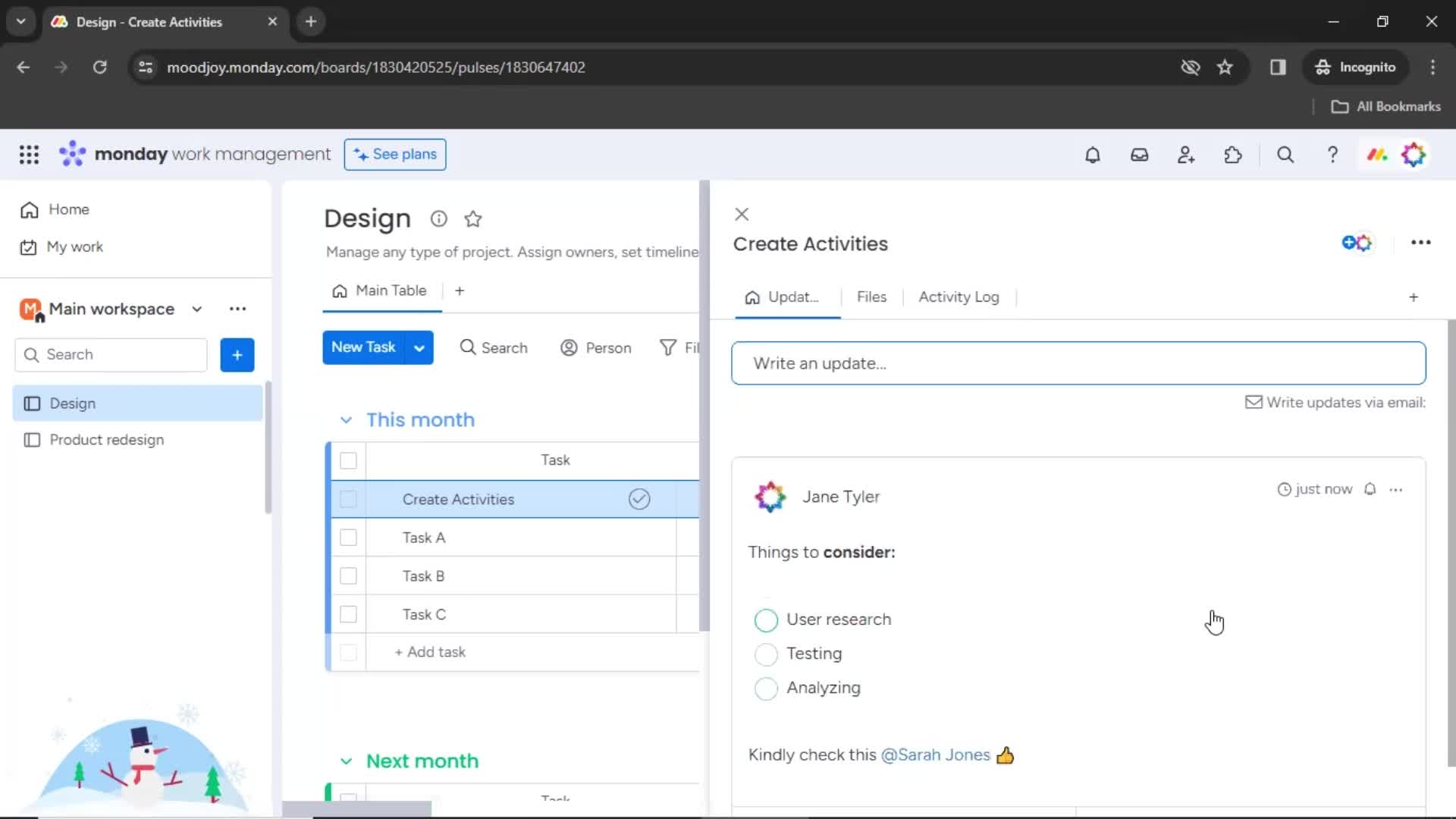Toggle the User research radio button
This screenshot has width=1456, height=819.
point(765,619)
